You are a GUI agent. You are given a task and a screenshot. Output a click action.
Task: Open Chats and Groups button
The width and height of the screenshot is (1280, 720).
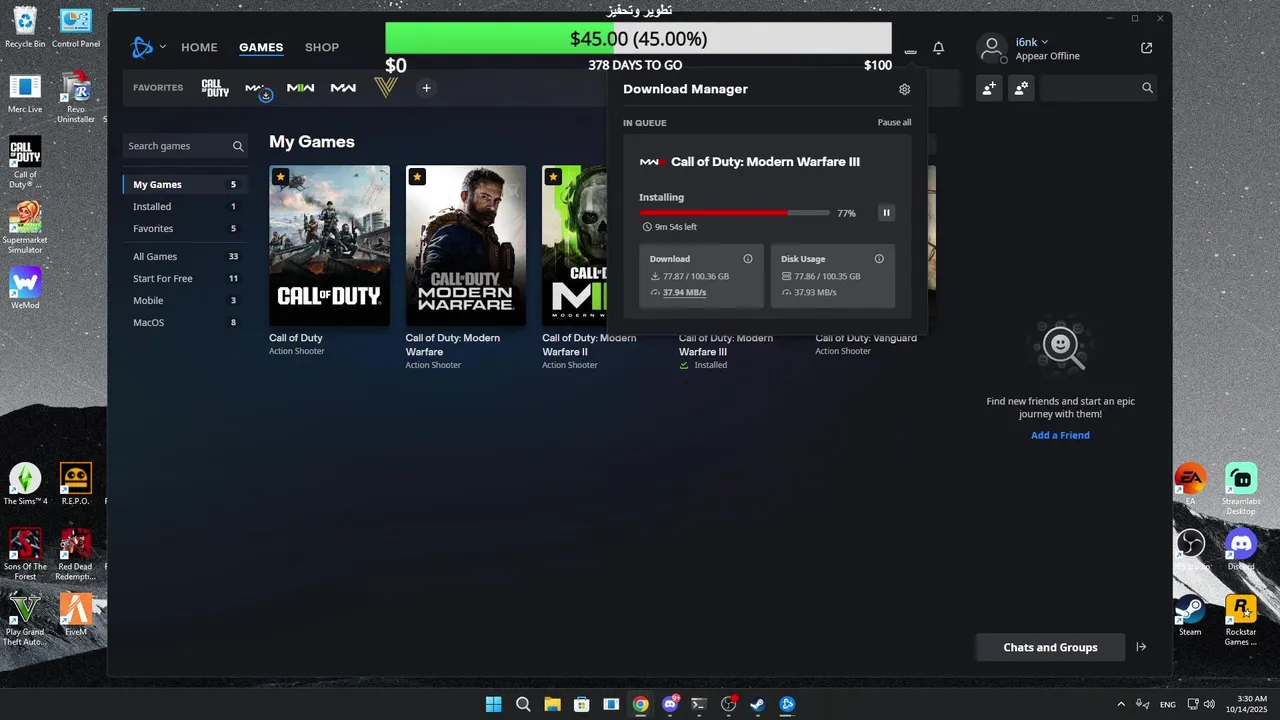point(1050,647)
